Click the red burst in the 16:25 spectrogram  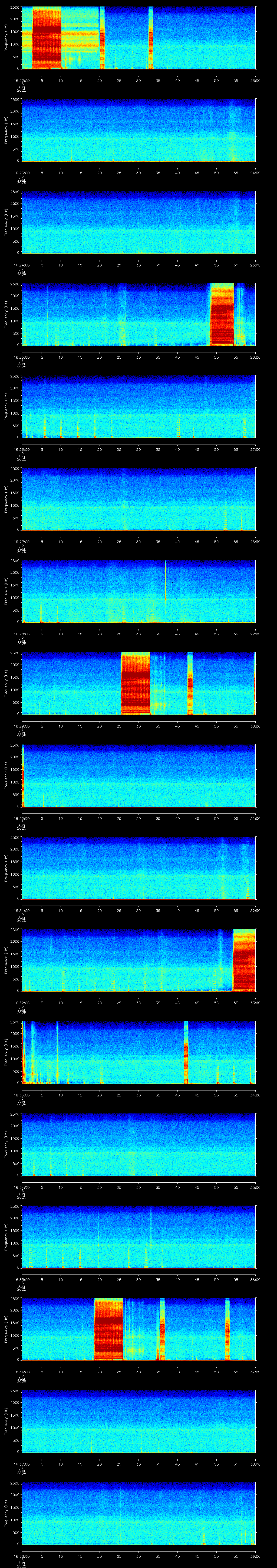(222, 315)
